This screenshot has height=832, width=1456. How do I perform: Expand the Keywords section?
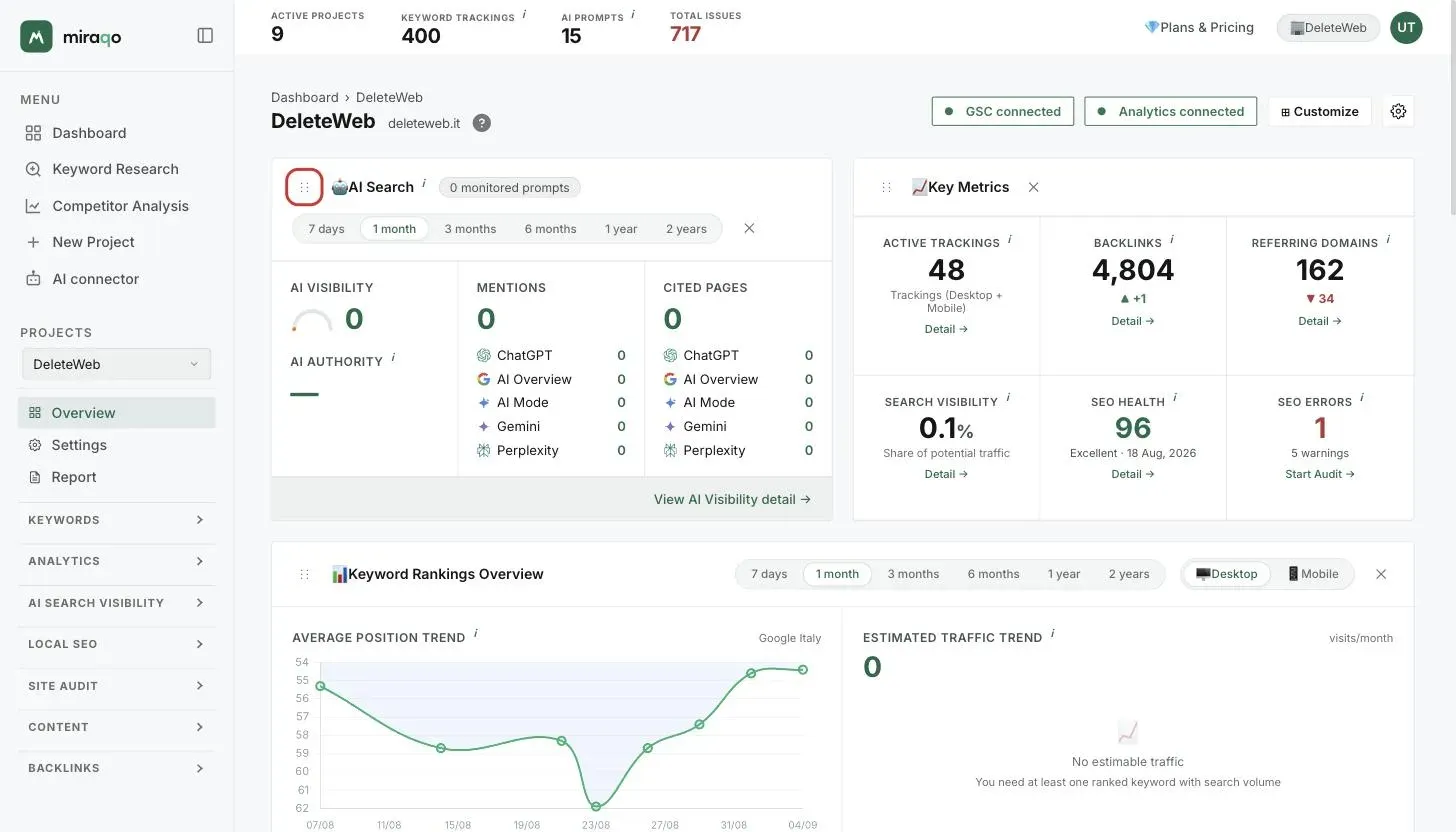[117, 520]
